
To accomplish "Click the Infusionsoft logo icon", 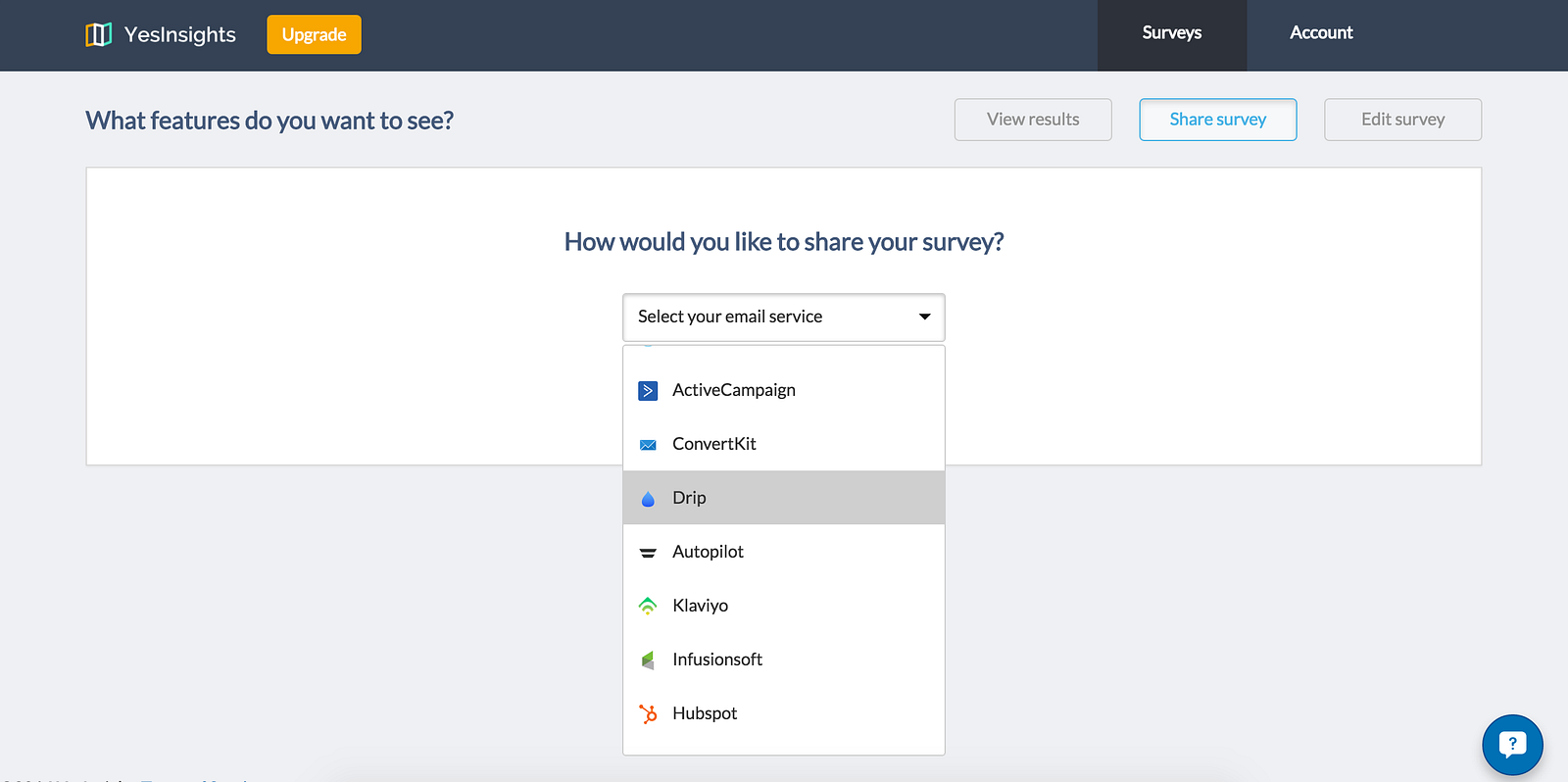I will point(648,660).
